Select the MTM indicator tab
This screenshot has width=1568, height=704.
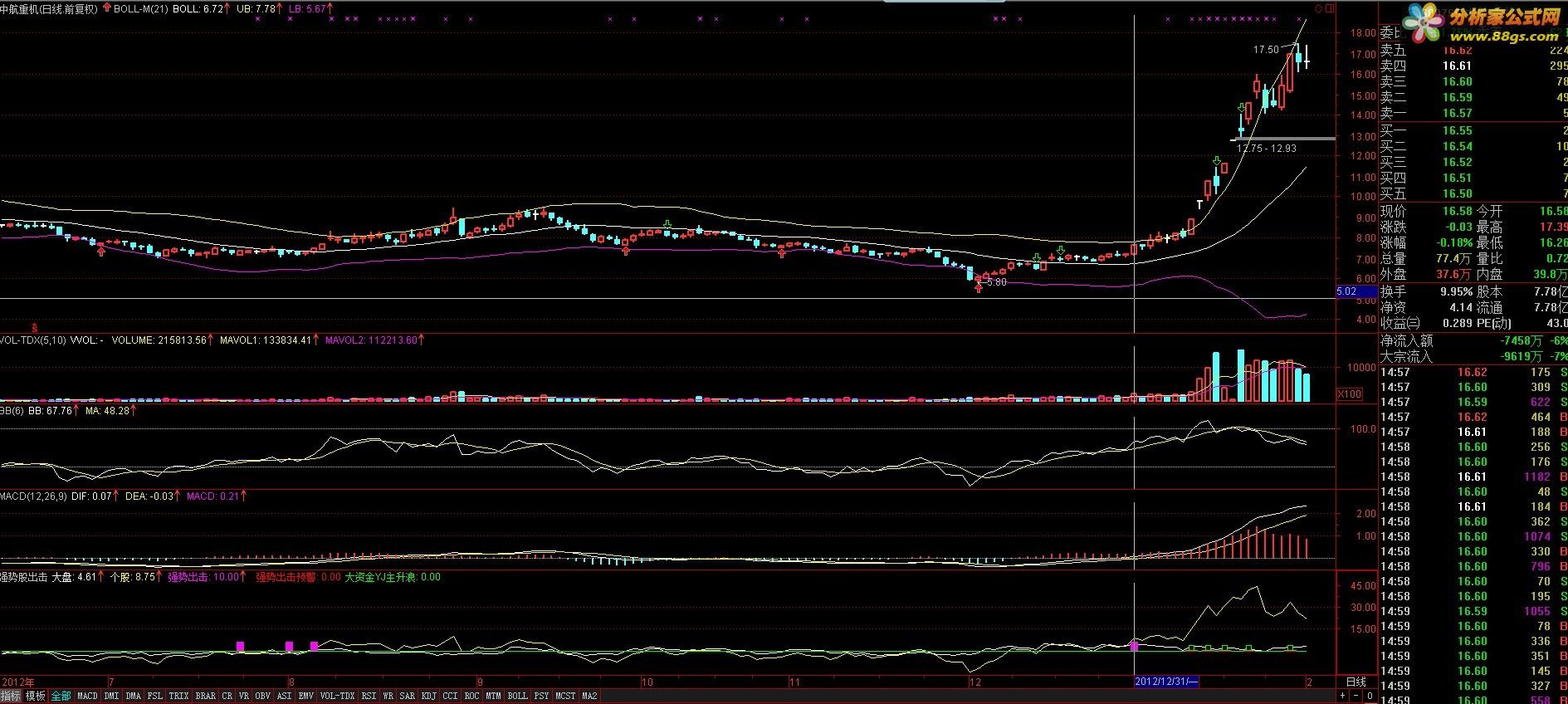coord(494,696)
